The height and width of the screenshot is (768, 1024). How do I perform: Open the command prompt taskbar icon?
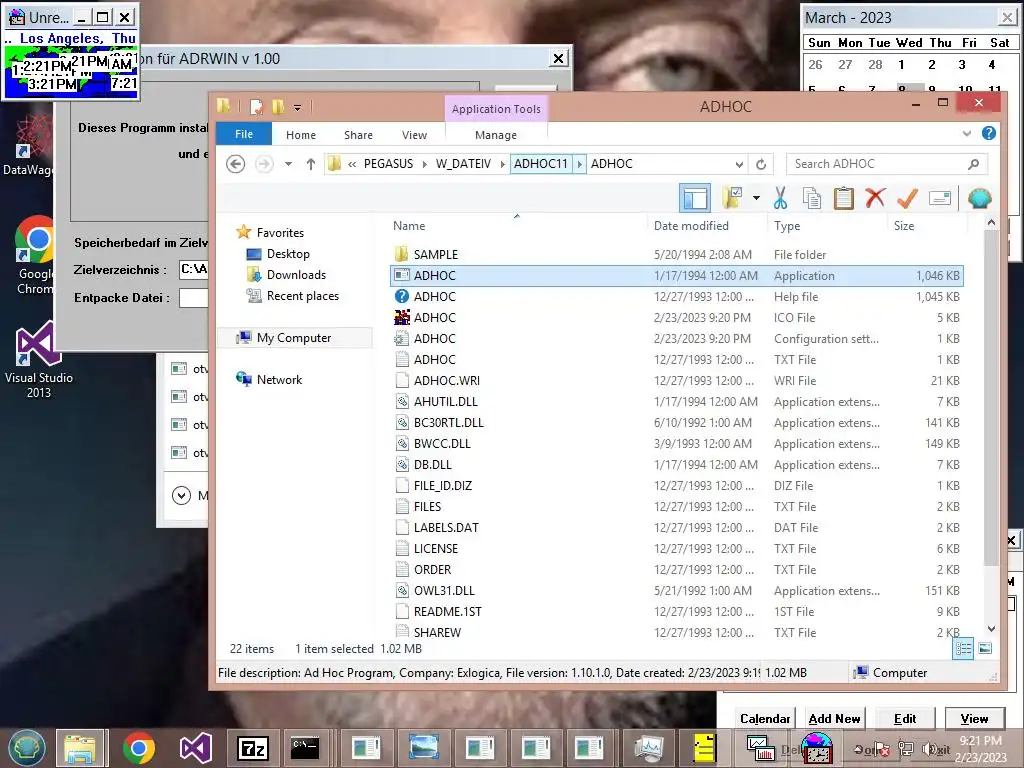(305, 748)
